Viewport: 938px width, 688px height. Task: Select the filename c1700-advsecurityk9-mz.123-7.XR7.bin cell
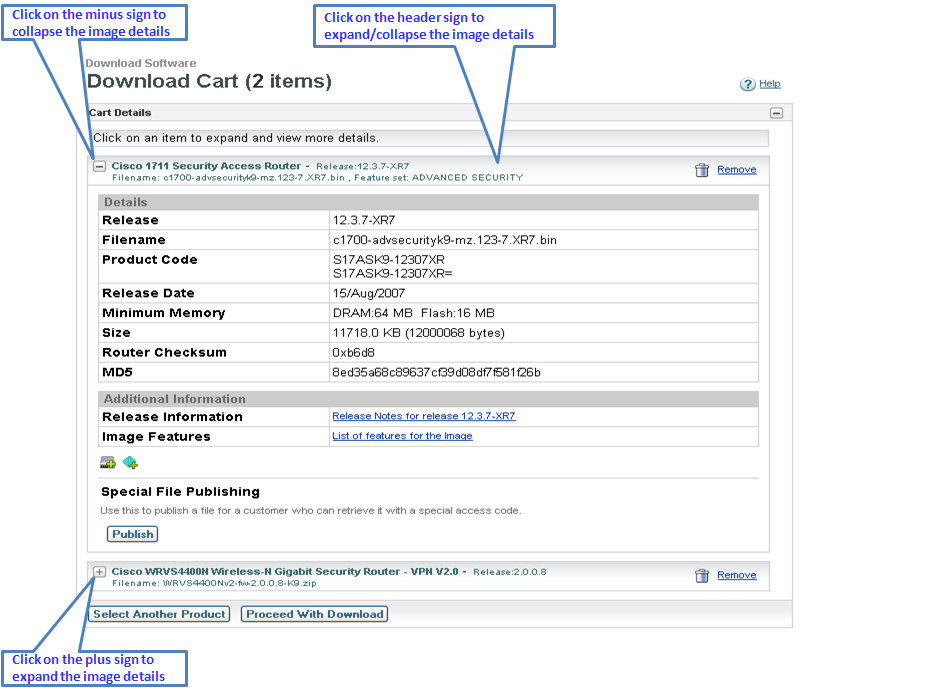[x=544, y=240]
